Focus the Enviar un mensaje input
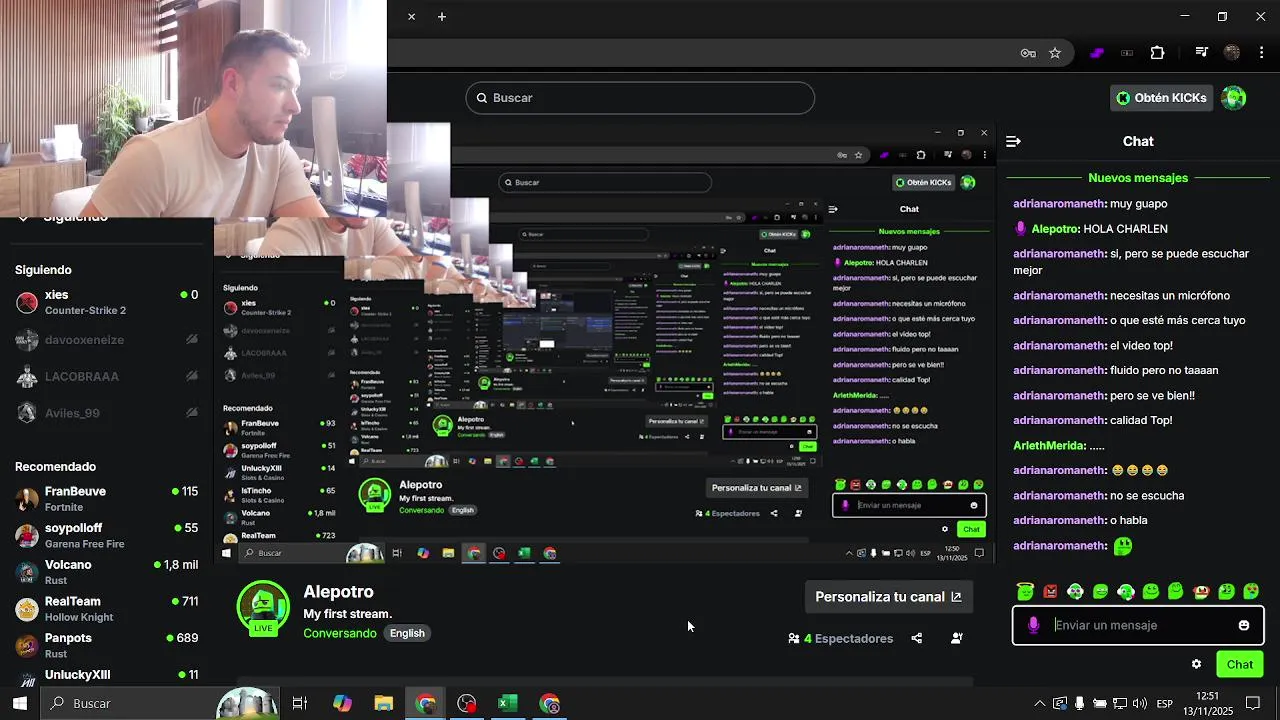1280x720 pixels. [1140, 625]
